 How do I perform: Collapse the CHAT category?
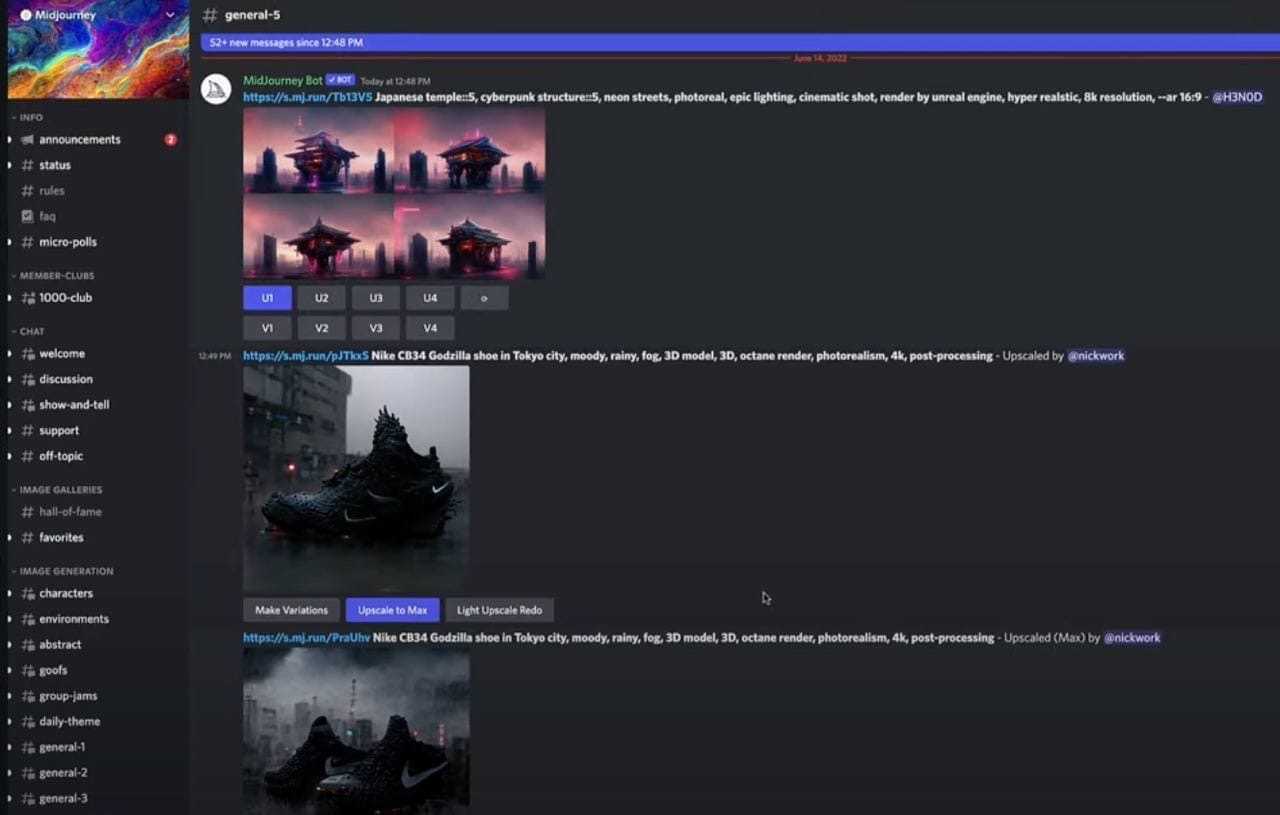coord(28,331)
